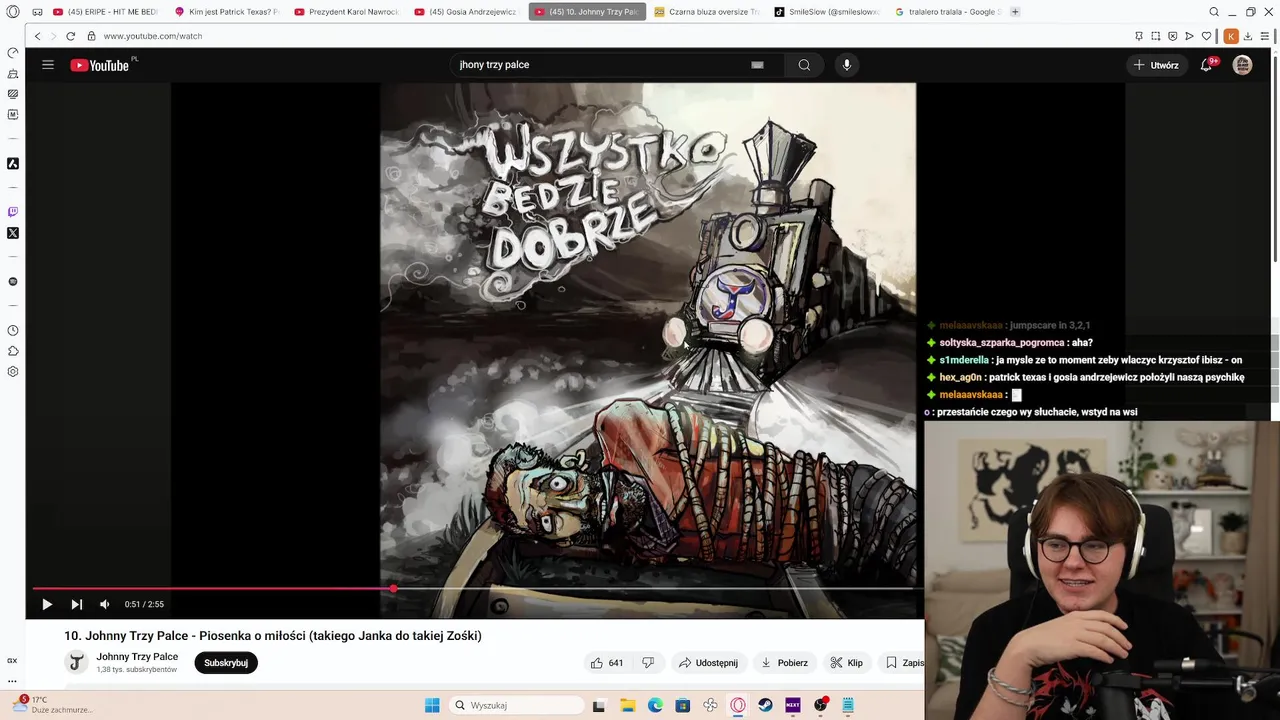The image size is (1280, 720).
Task: Open the orange K profile button
Action: (1231, 36)
